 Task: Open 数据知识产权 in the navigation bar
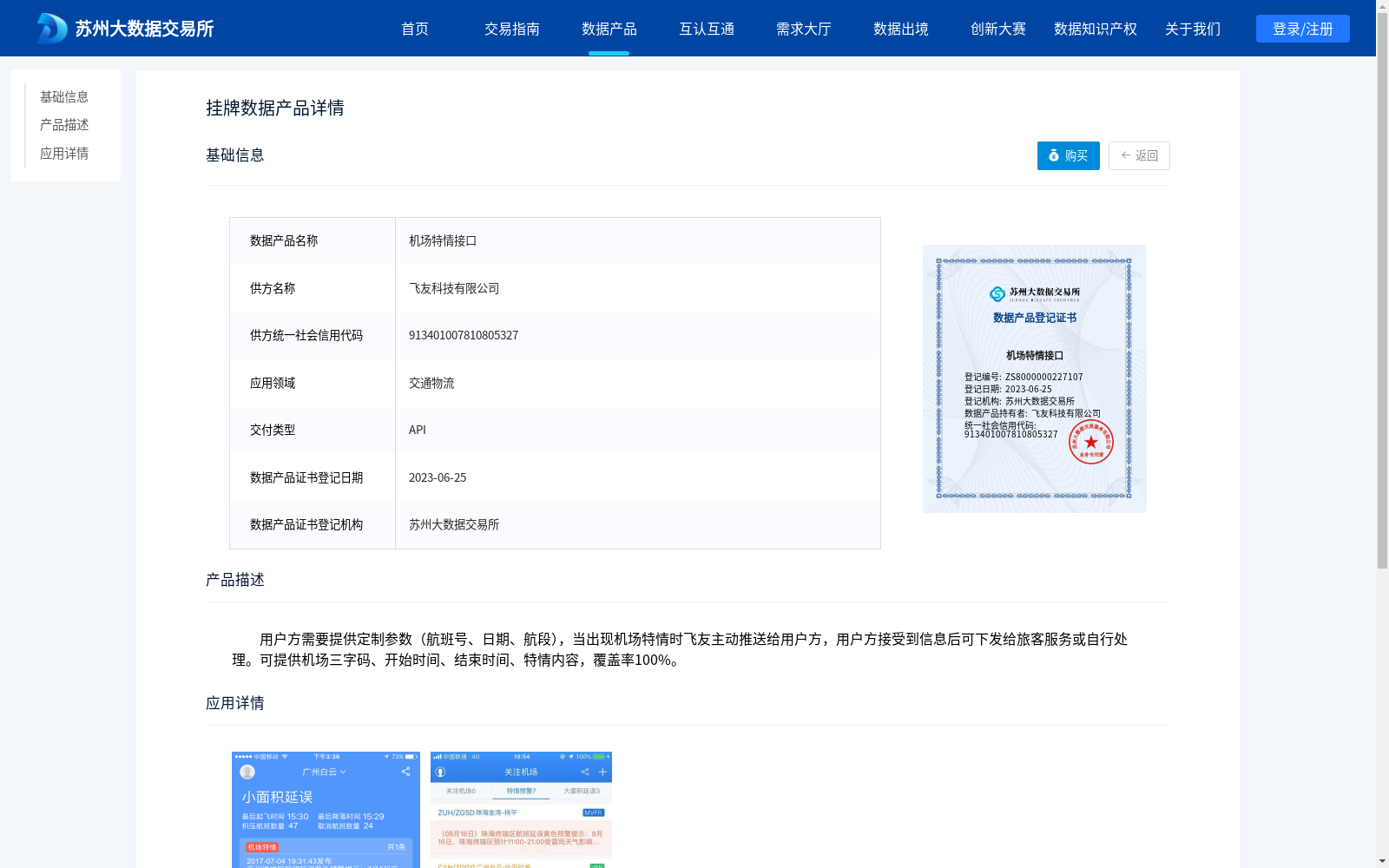click(x=1096, y=29)
